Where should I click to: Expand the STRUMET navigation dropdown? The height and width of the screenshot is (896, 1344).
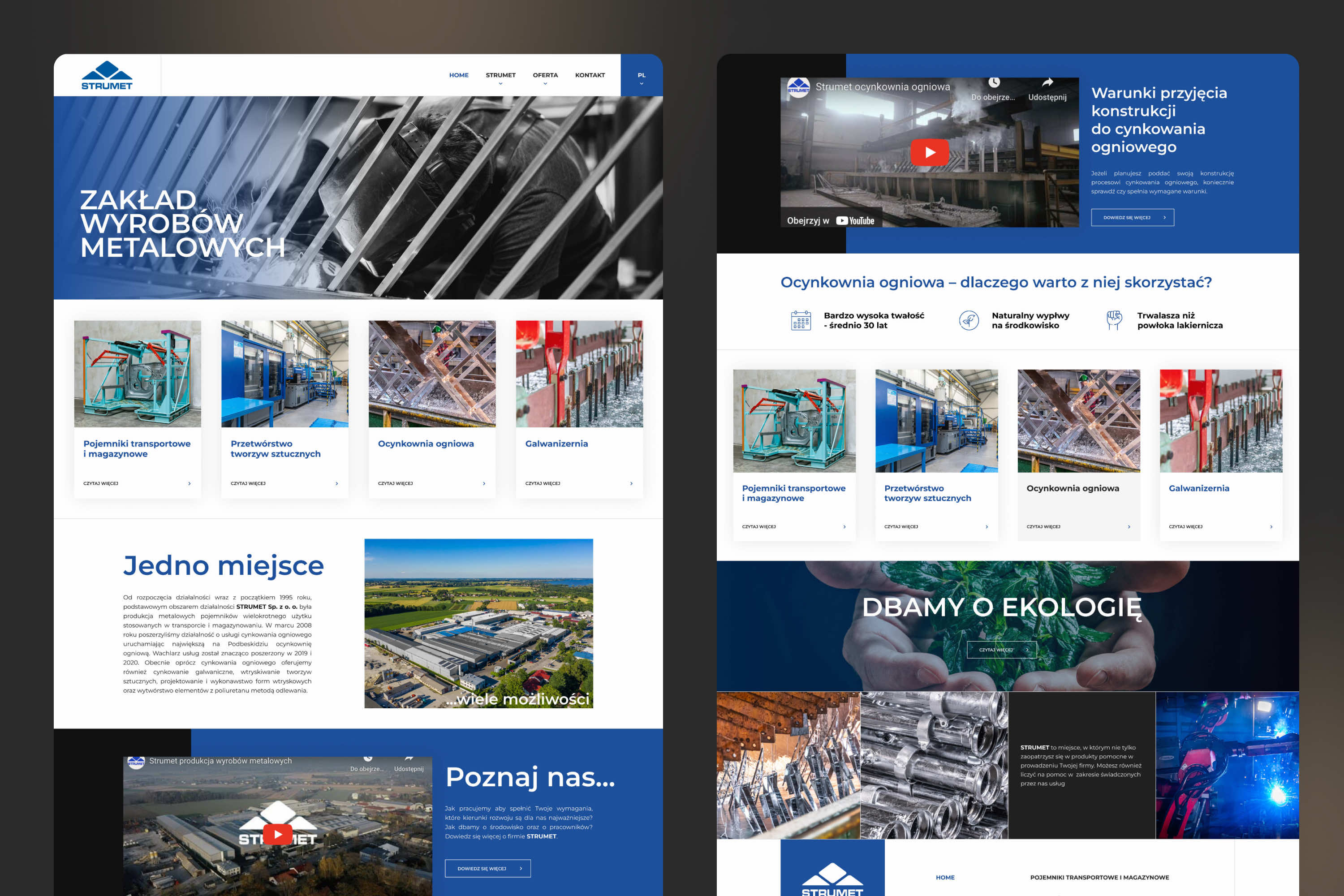pyautogui.click(x=500, y=78)
